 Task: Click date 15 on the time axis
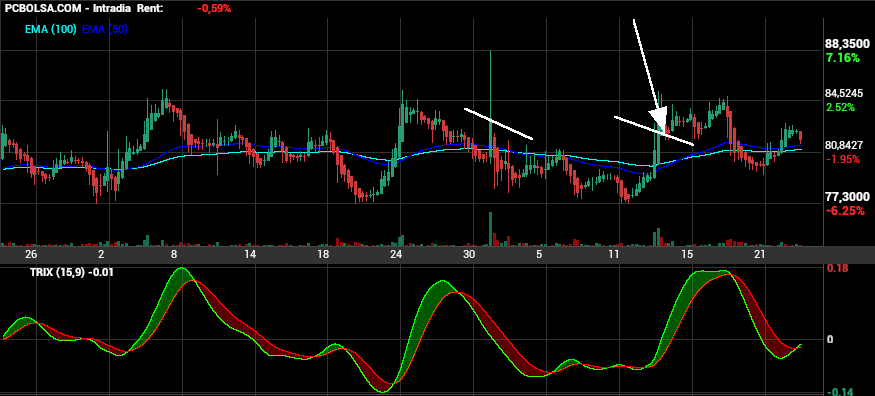click(687, 255)
